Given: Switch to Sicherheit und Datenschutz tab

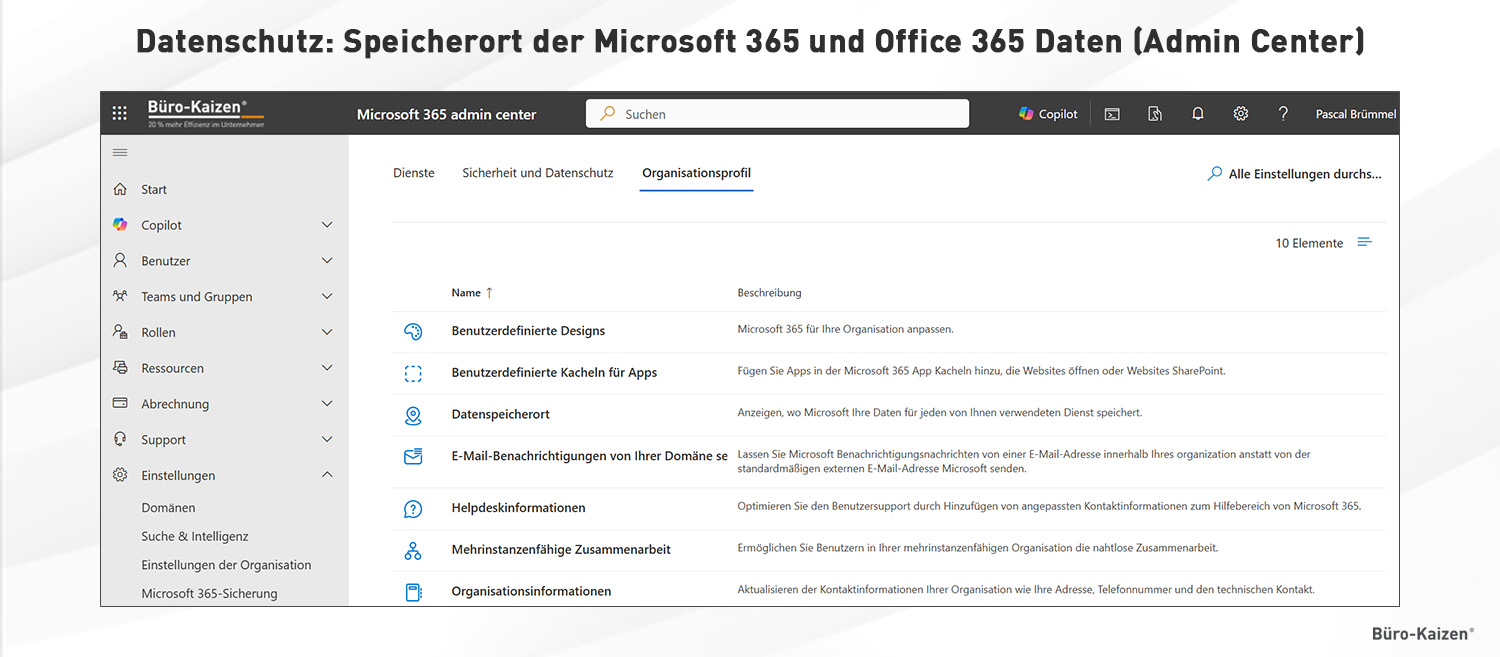Looking at the screenshot, I should [538, 173].
